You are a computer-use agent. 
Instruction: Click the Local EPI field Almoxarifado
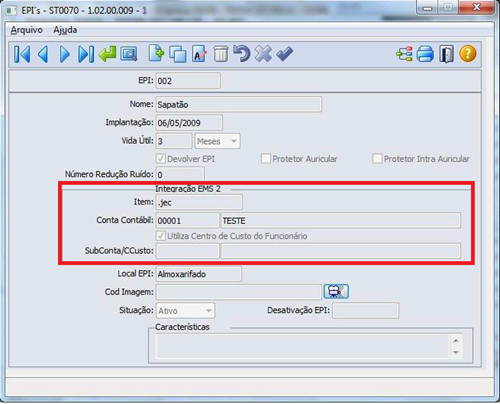(199, 274)
